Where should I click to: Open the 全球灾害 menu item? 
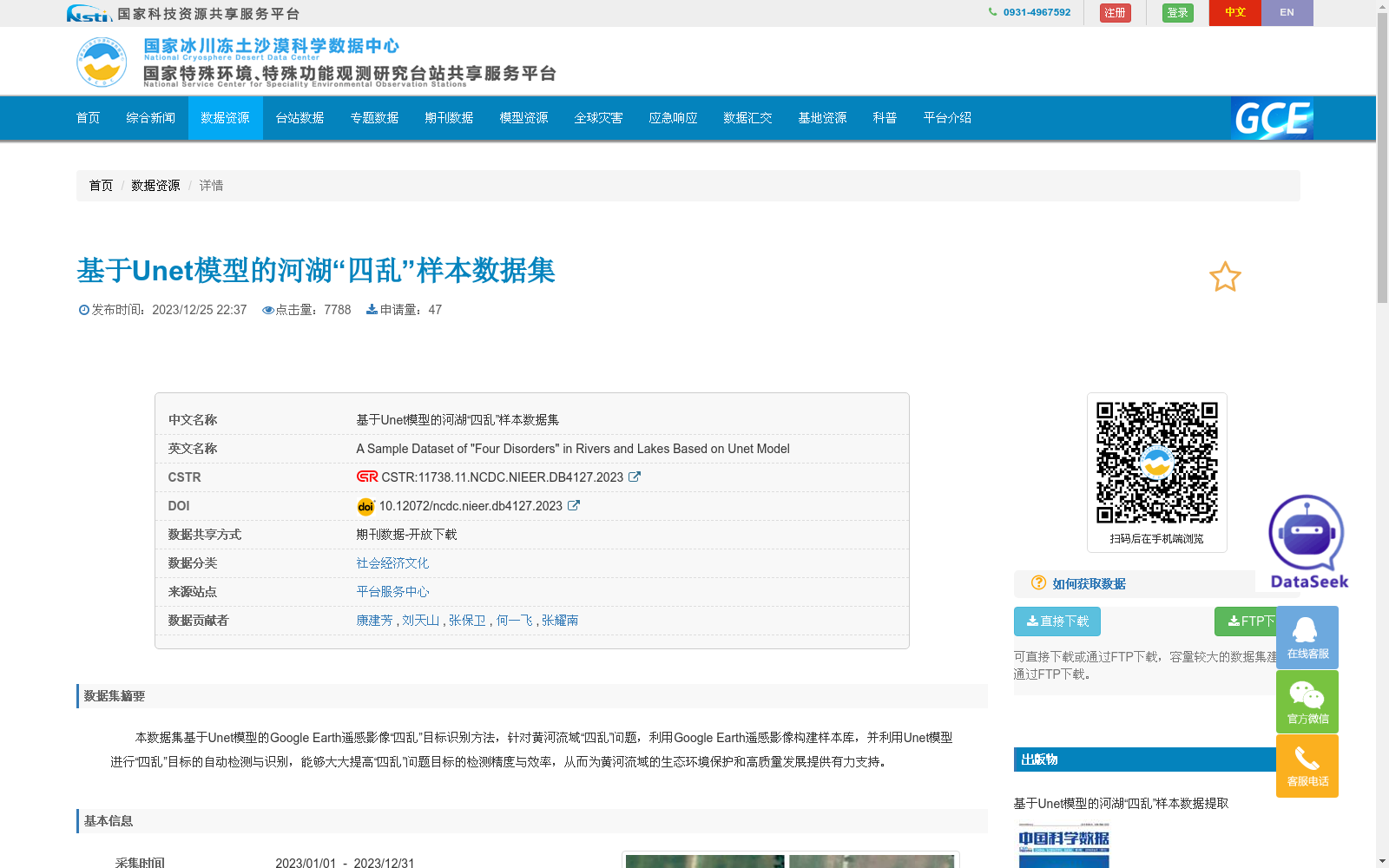(x=599, y=118)
